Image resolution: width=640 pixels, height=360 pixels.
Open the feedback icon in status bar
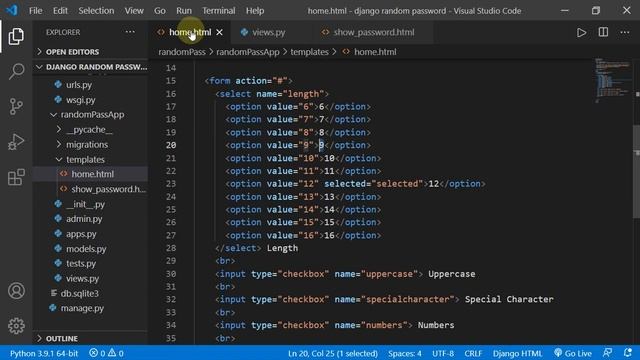[x=607, y=353]
